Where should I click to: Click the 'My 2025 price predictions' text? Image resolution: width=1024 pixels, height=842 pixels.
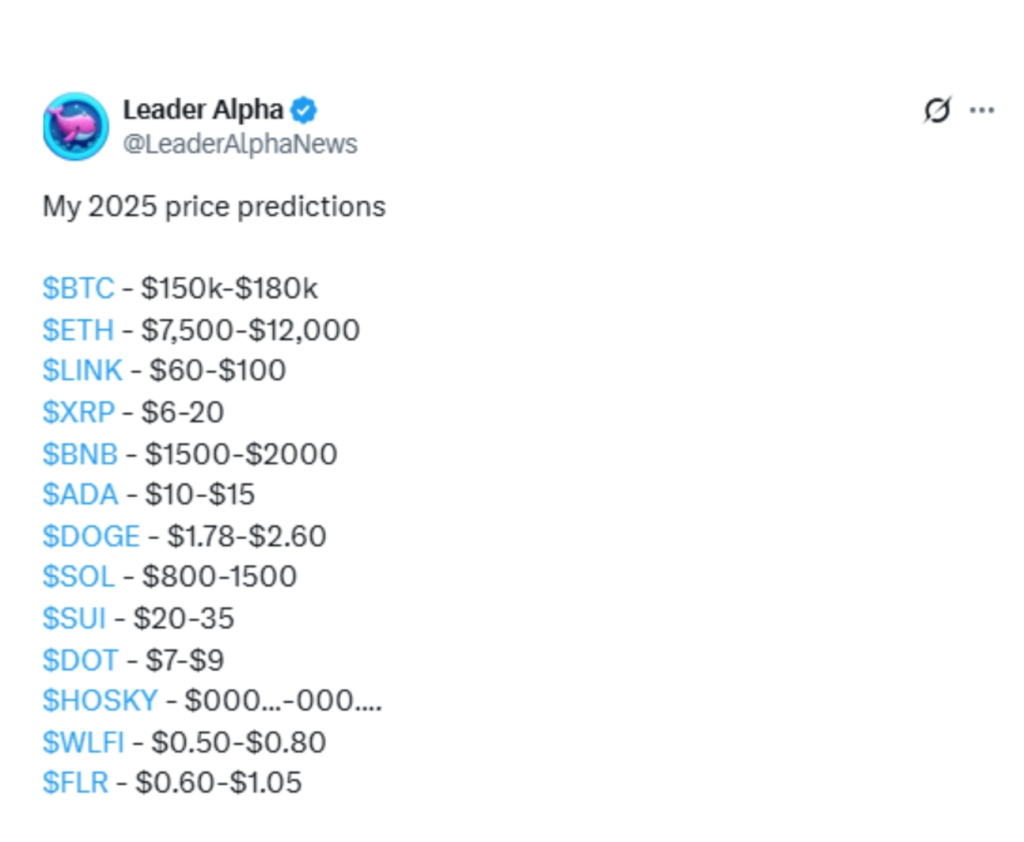(x=214, y=207)
